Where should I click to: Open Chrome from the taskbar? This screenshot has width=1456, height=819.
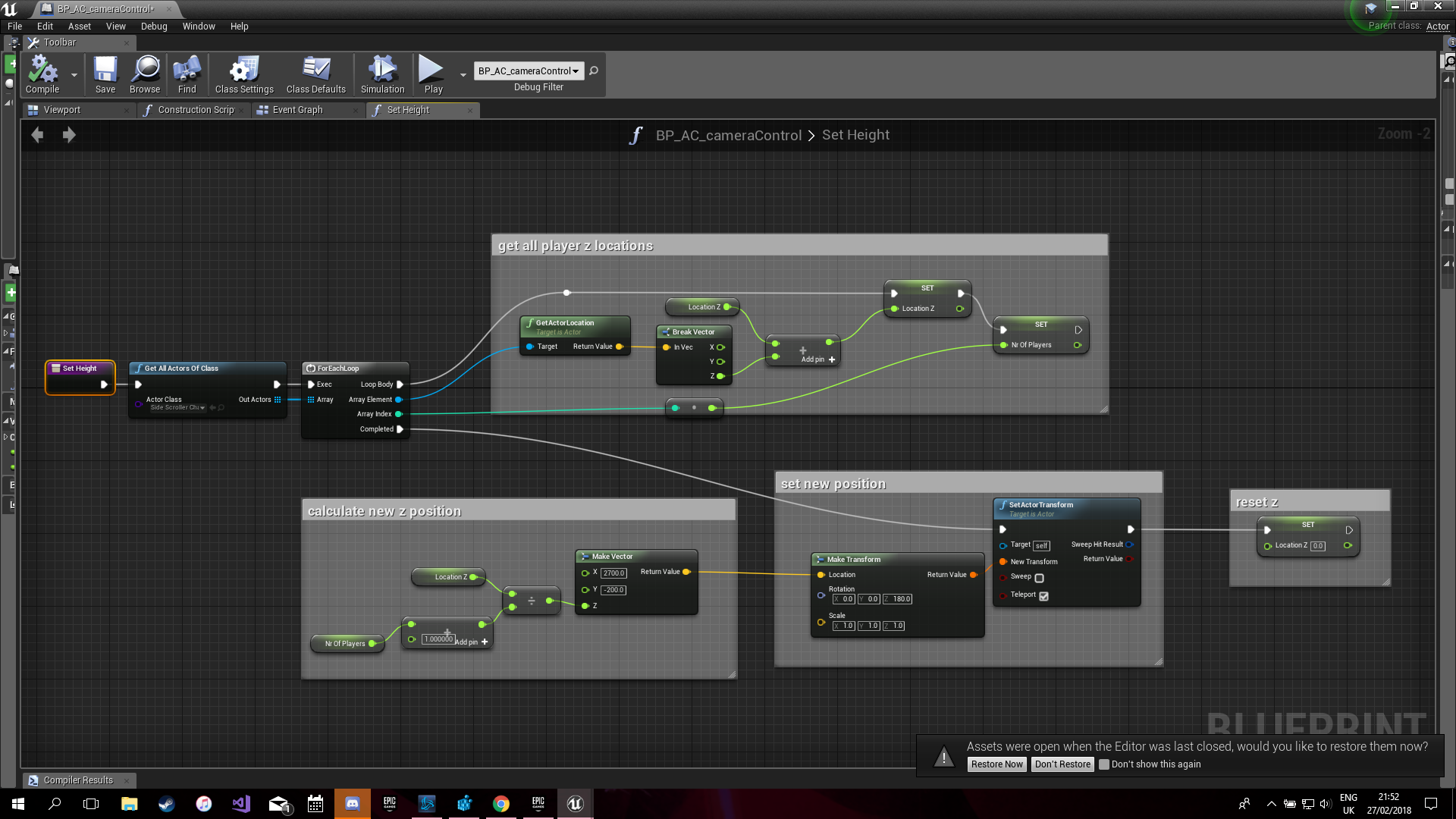click(x=501, y=804)
